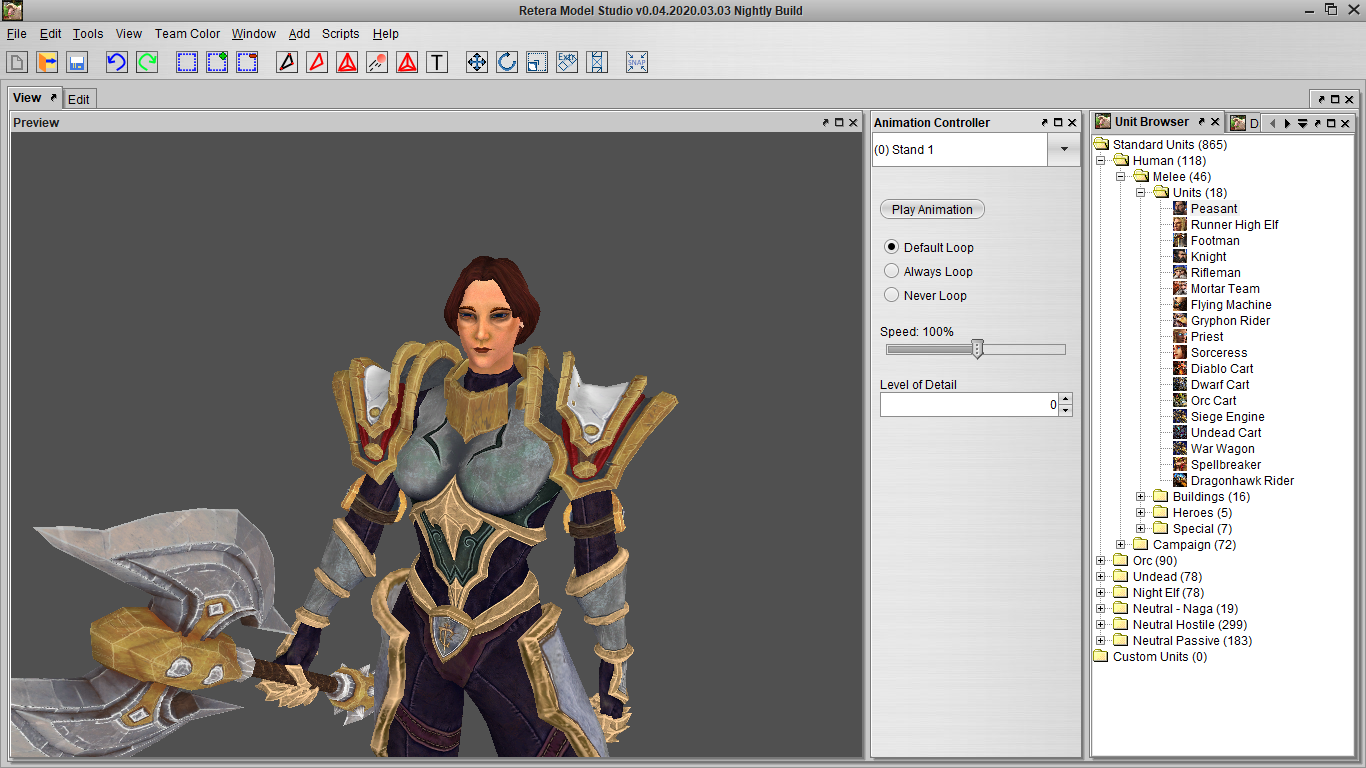Choose the Add to selection tool
1366x768 pixels.
(x=217, y=62)
